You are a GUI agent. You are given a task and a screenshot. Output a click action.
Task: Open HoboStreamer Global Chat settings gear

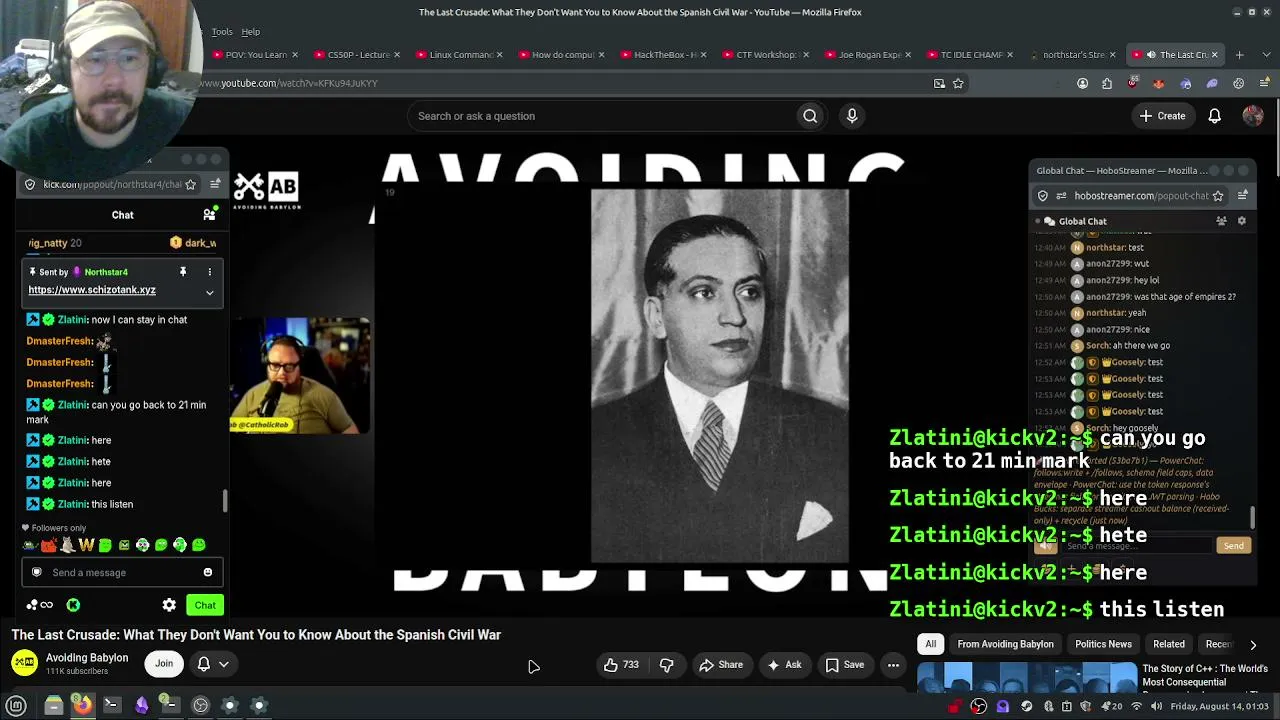1242,221
